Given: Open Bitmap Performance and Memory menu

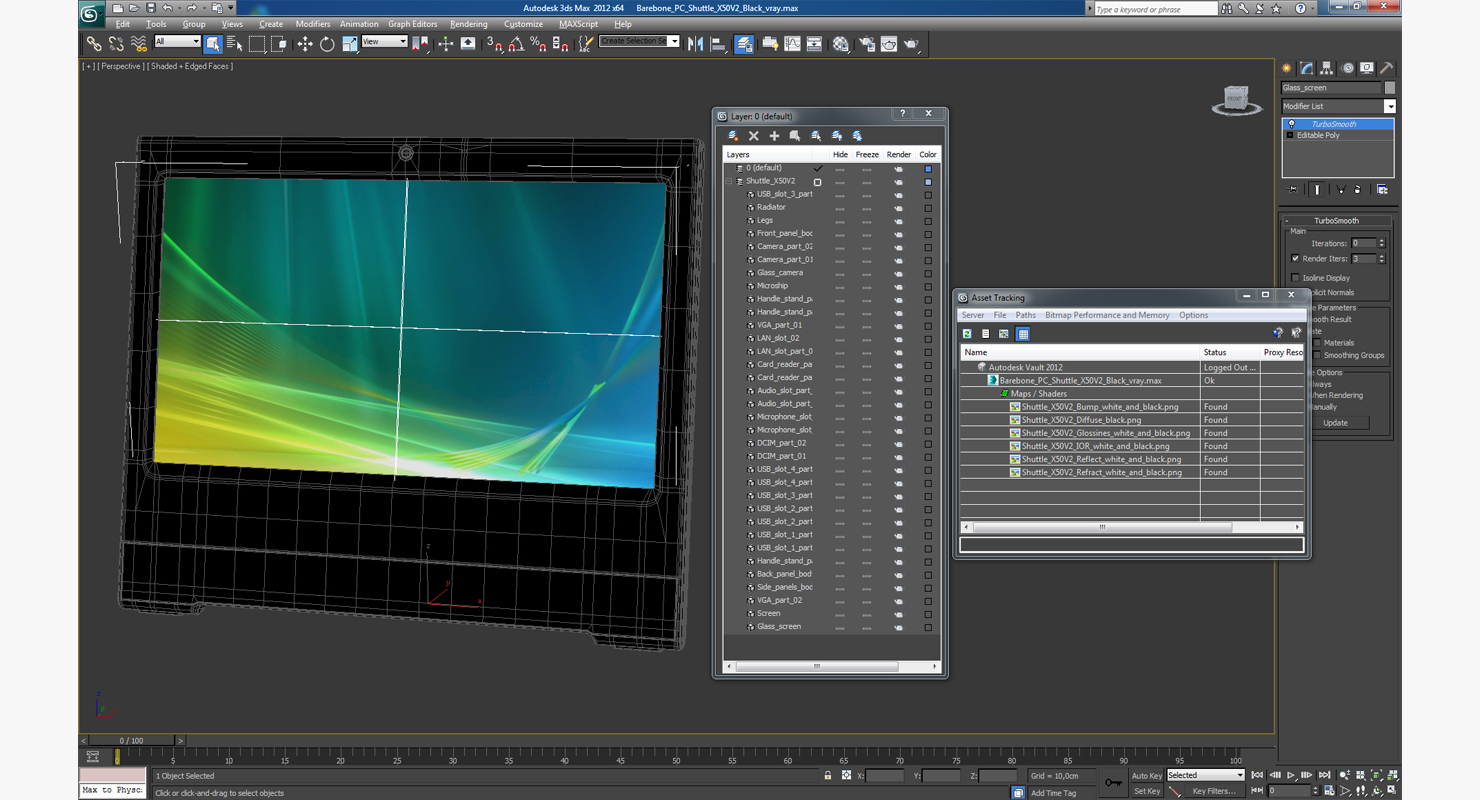Looking at the screenshot, I should [x=1107, y=315].
